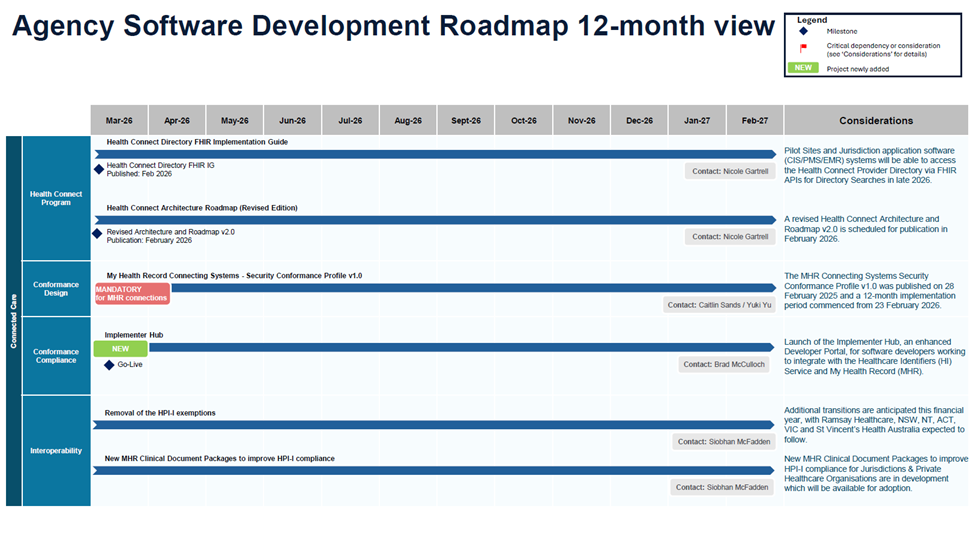Click the Go-Live milestone diamond
Image resolution: width=976 pixels, height=548 pixels.
click(x=109, y=365)
